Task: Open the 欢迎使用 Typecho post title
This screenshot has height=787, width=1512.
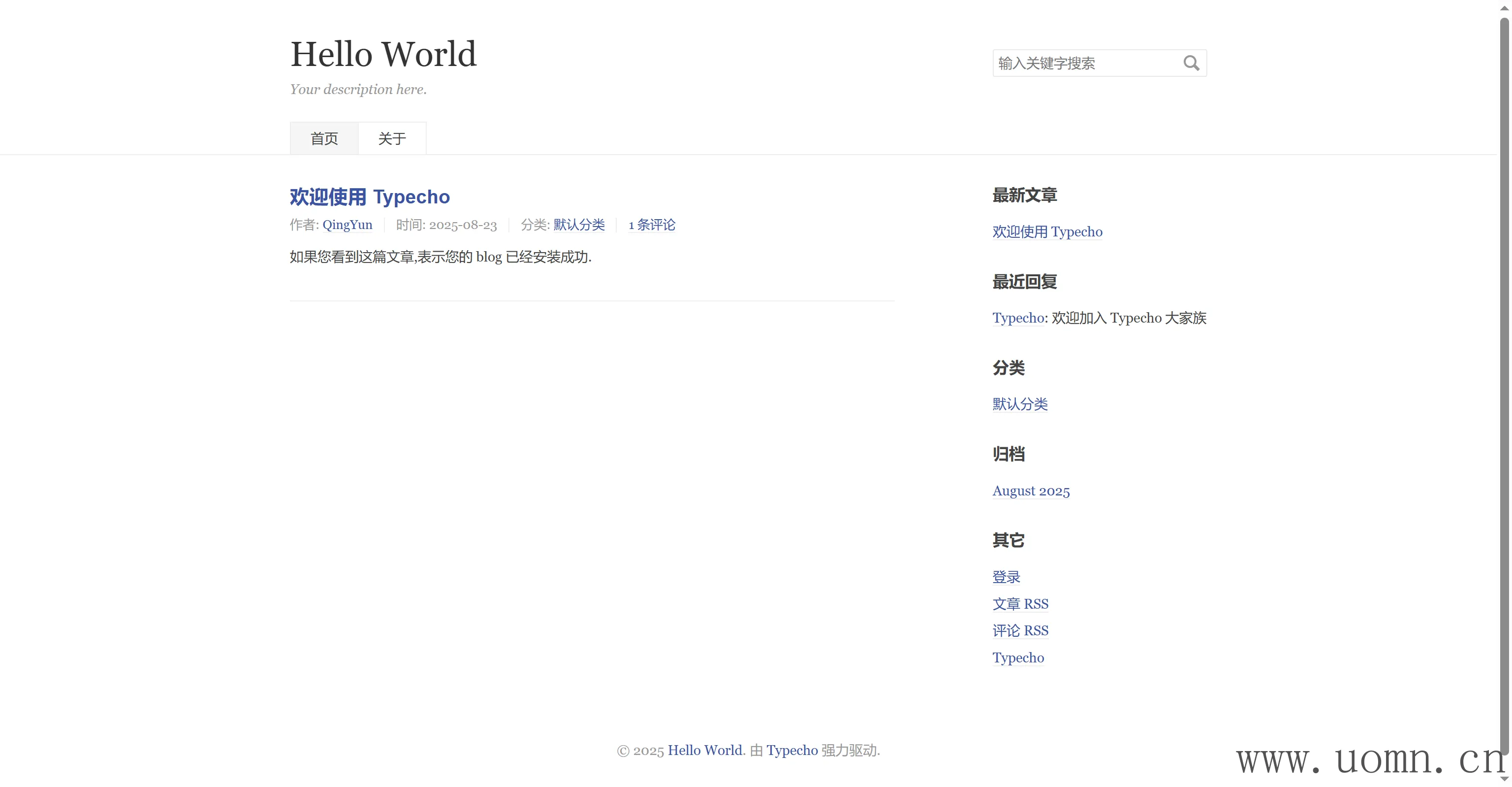Action: (x=369, y=197)
